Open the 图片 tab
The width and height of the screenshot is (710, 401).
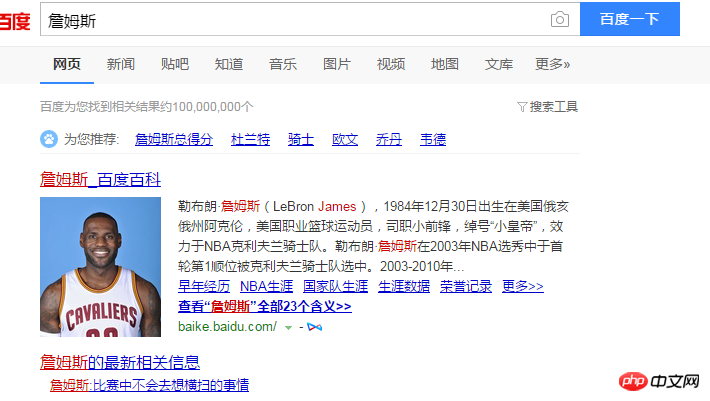tap(337, 64)
